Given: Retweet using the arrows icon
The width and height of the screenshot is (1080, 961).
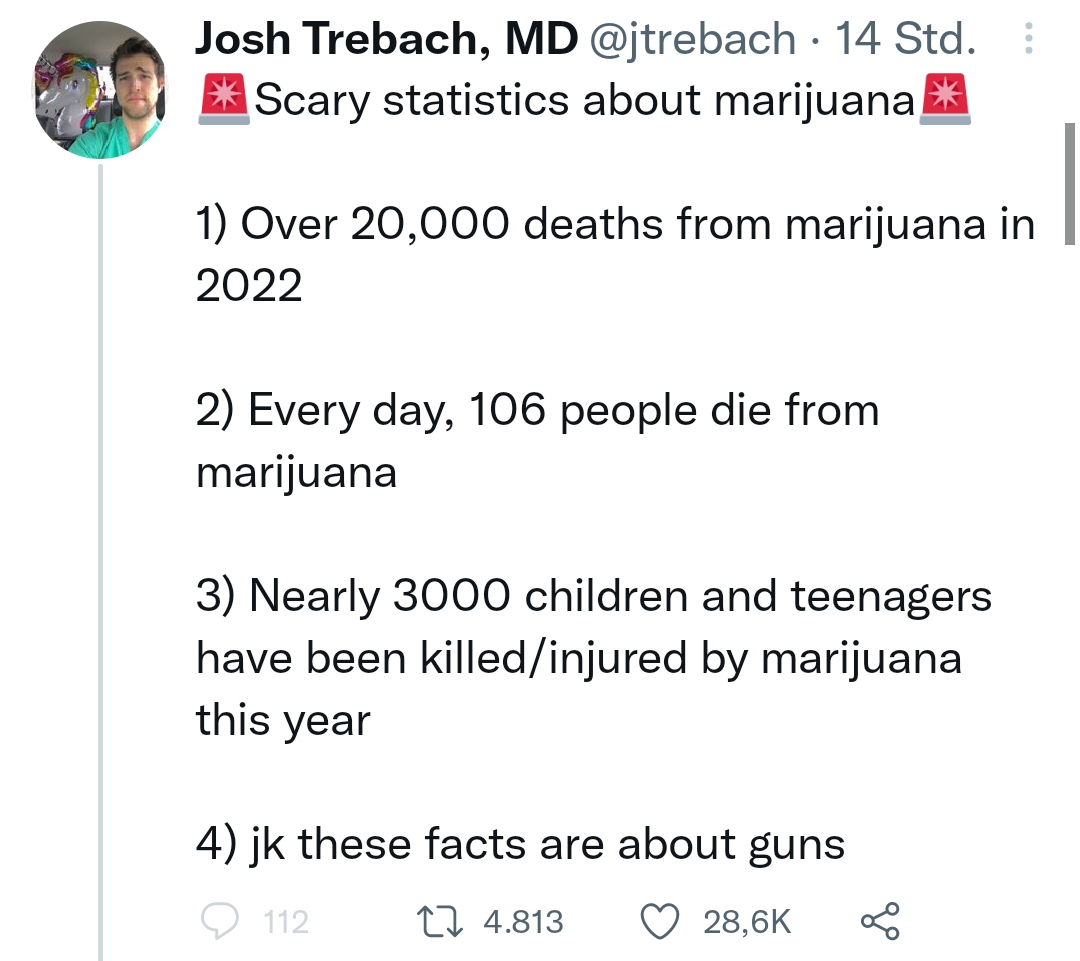Looking at the screenshot, I should tap(440, 922).
